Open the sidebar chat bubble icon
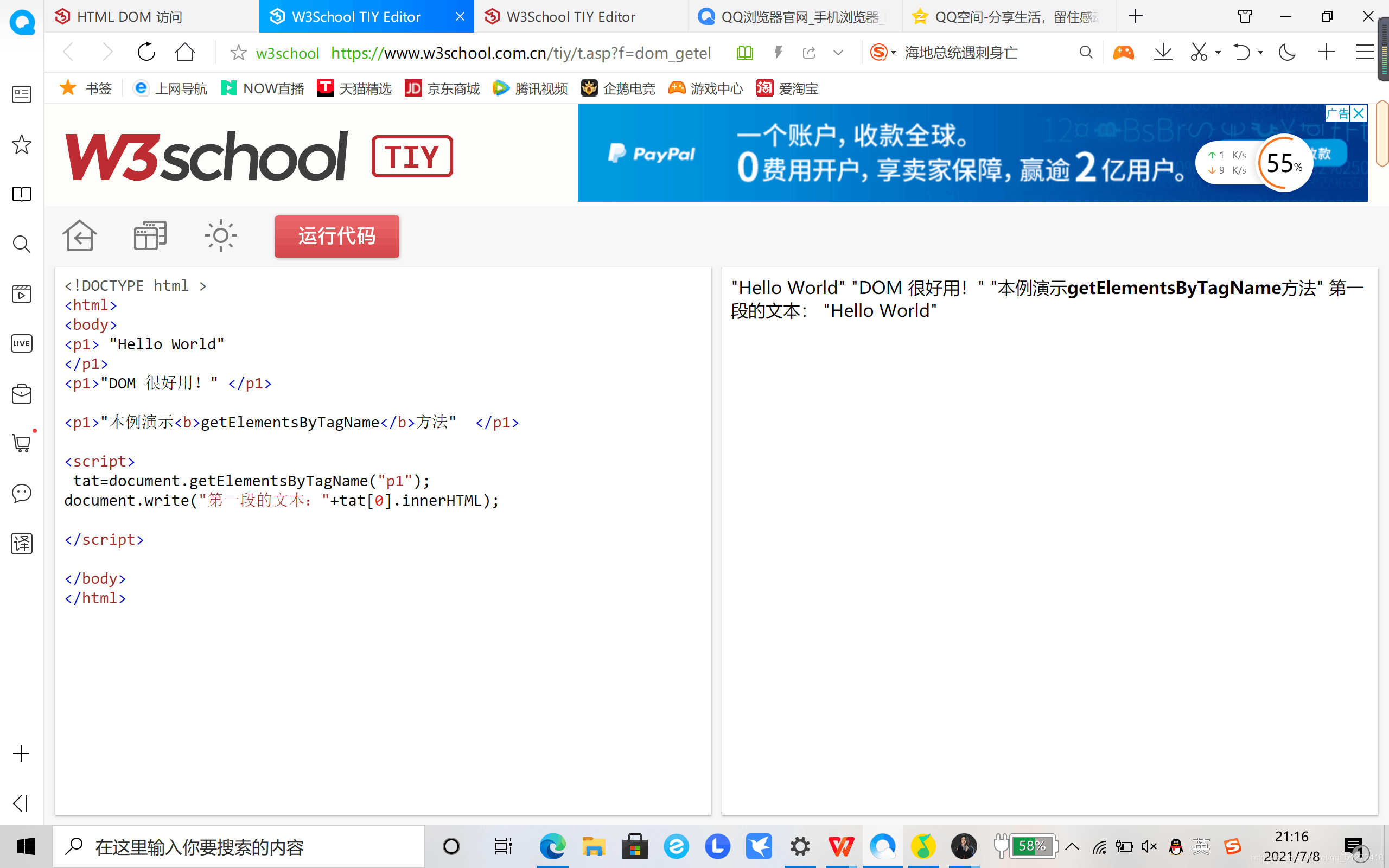Viewport: 1389px width, 868px height. [22, 493]
